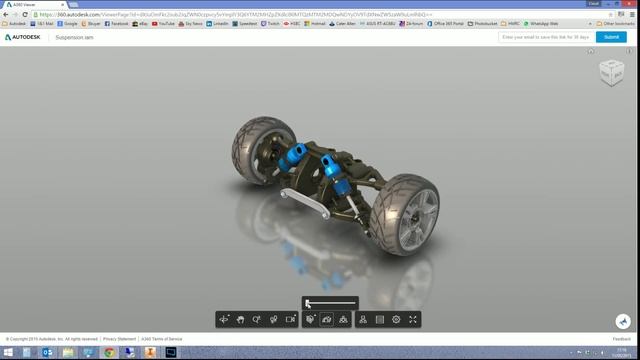Open the Privacy Statement link
The width and height of the screenshot is (640, 360).
point(119,339)
